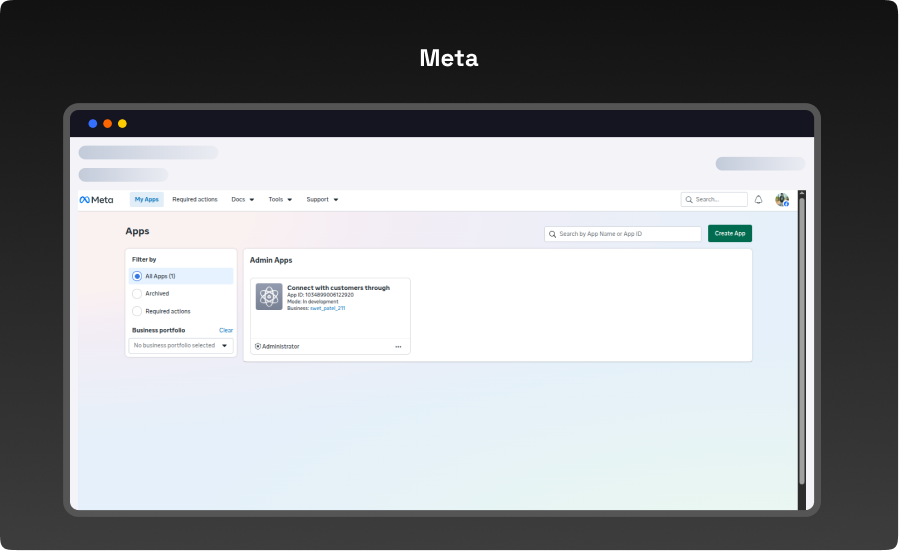Screen dimensions: 899x551
Task: Click the Create App button
Action: click(x=730, y=233)
